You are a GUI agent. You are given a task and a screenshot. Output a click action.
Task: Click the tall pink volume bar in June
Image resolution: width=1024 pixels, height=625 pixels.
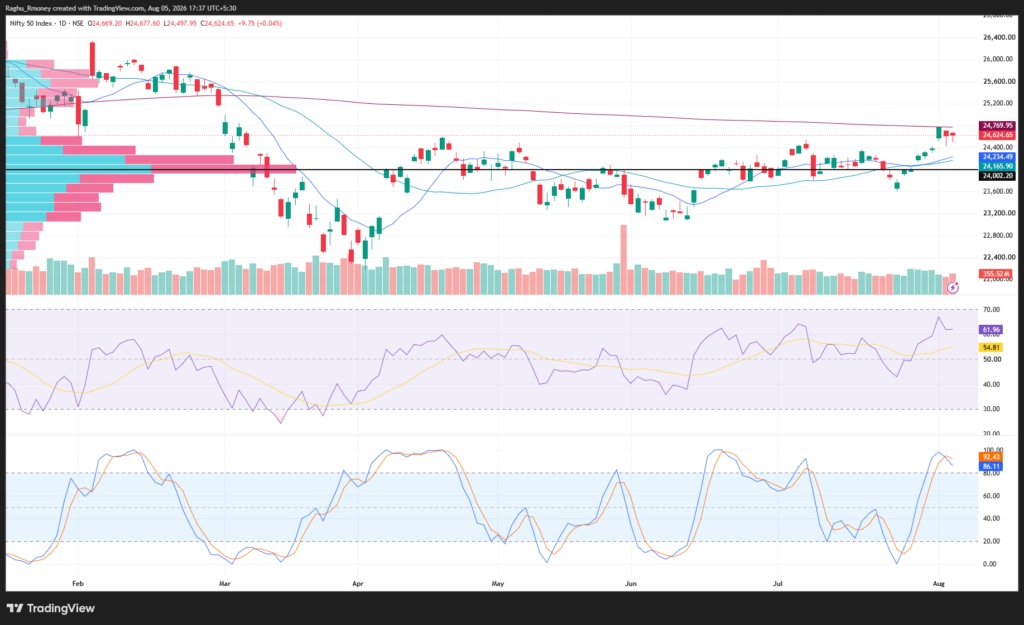(x=624, y=259)
